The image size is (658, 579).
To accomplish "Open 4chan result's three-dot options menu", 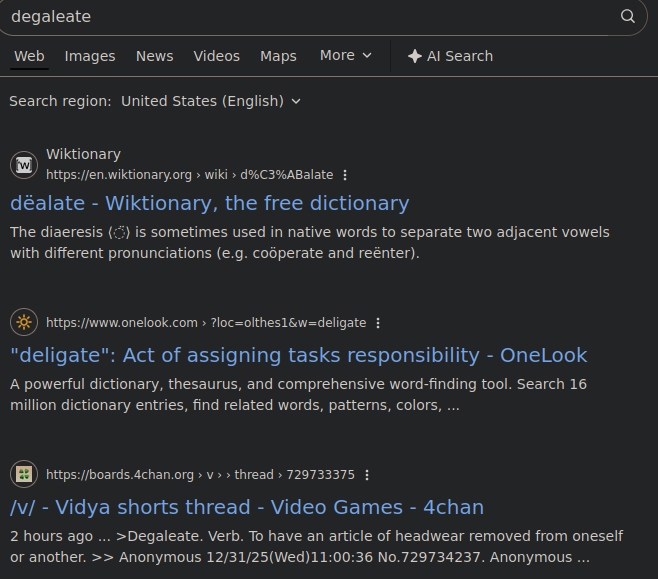I will pyautogui.click(x=367, y=475).
